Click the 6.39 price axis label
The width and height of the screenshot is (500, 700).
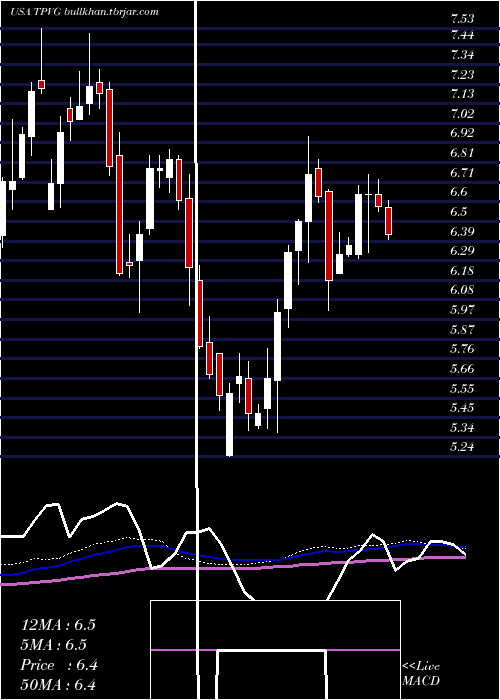click(462, 232)
